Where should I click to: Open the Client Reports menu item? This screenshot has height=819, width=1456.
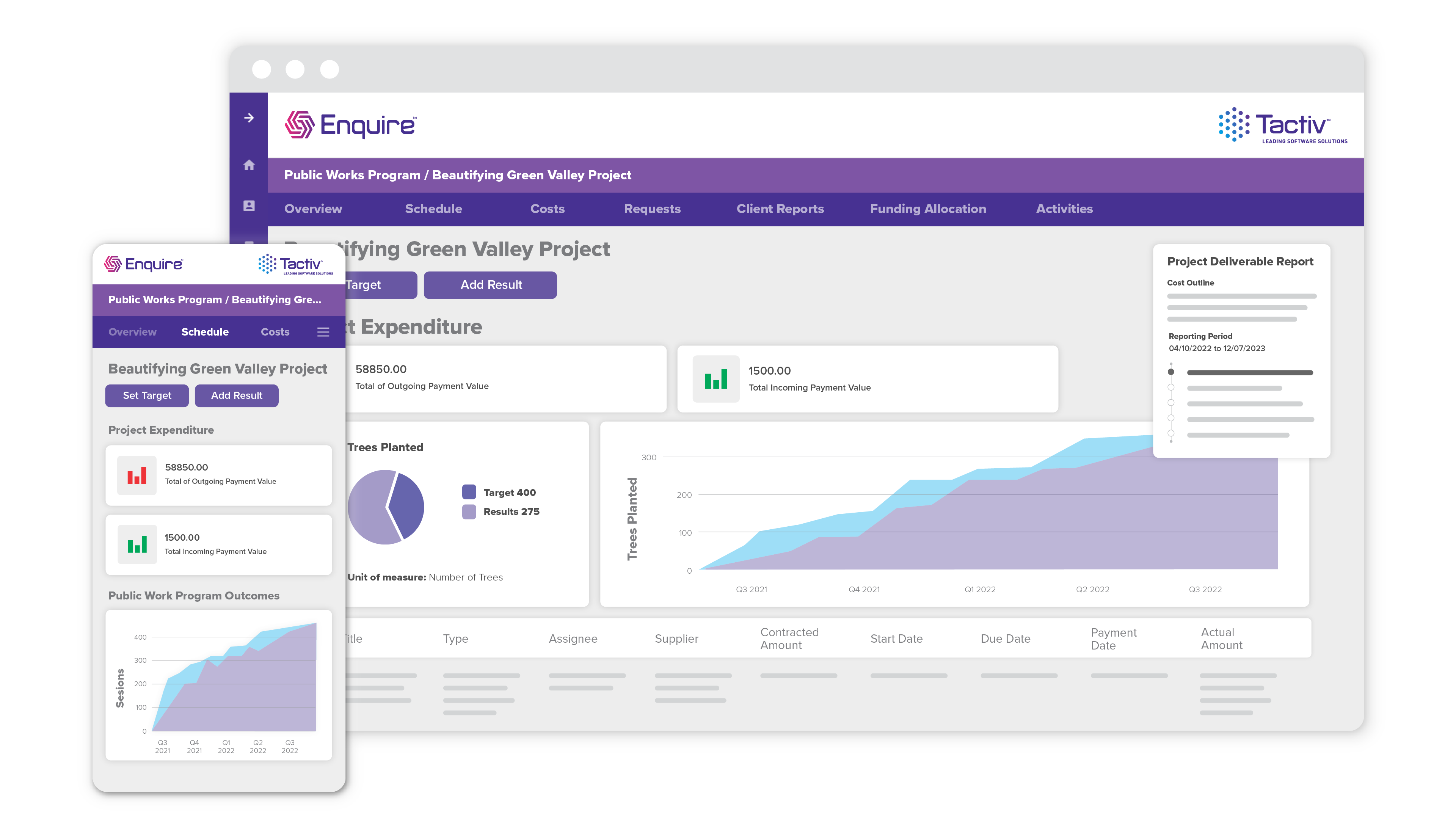coord(780,209)
